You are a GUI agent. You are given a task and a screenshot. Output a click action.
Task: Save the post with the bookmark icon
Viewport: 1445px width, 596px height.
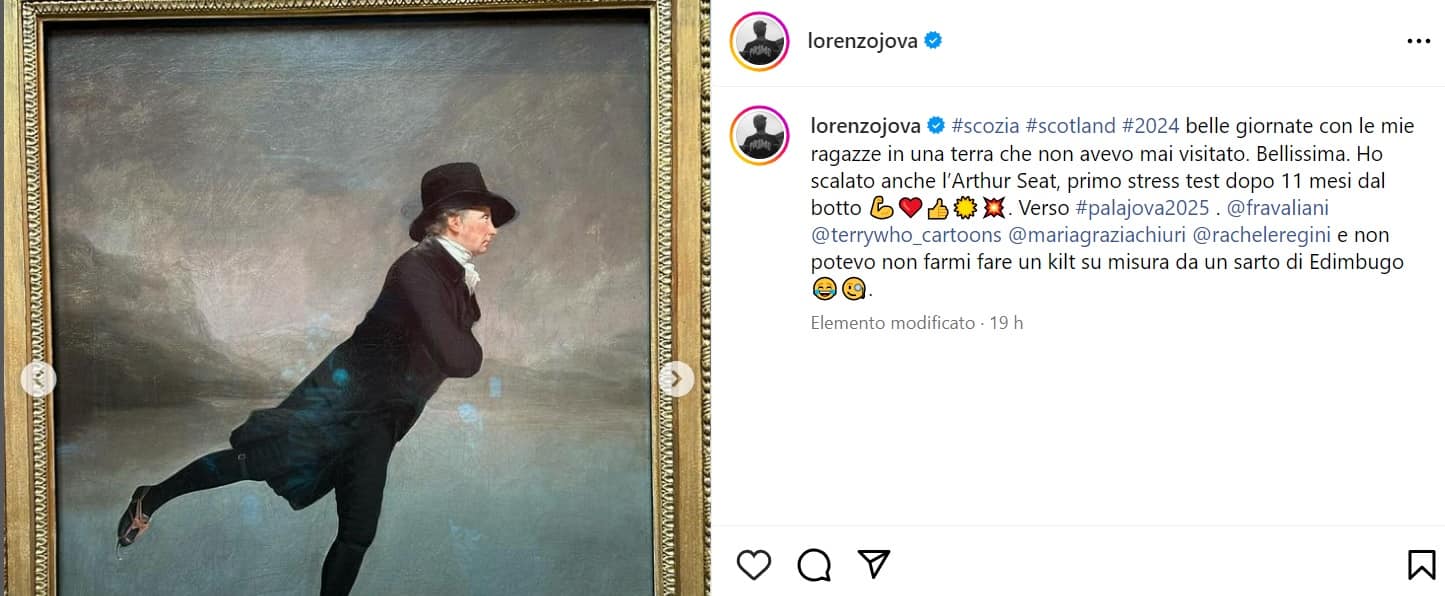point(1420,565)
